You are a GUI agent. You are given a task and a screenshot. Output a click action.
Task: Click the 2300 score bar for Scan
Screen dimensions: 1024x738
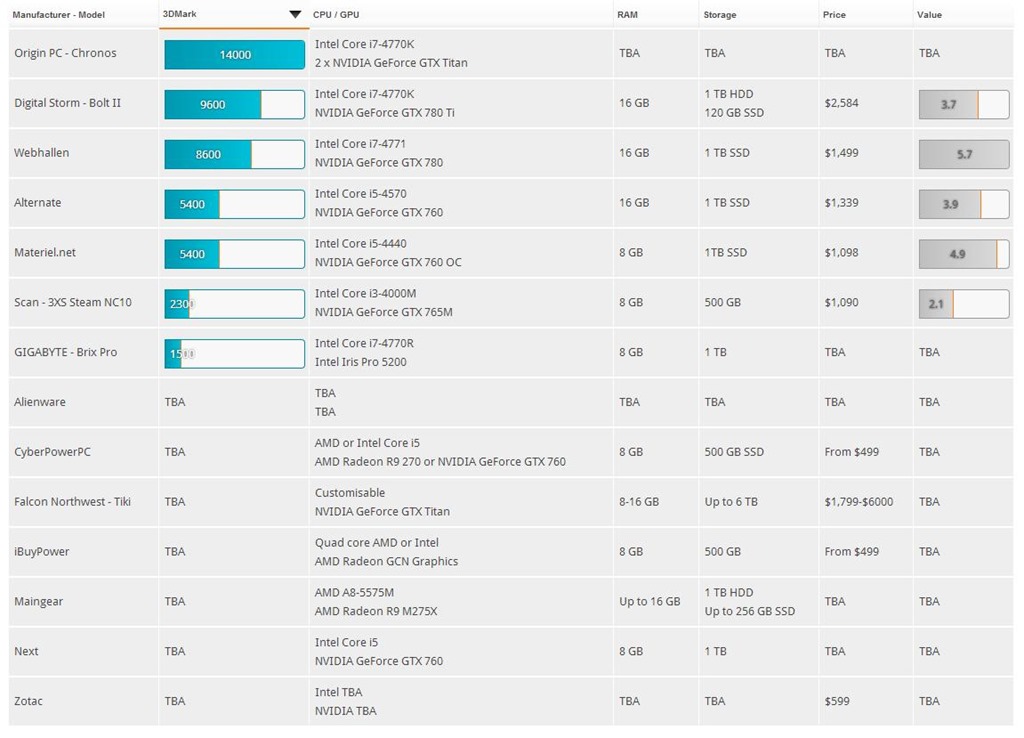[234, 304]
